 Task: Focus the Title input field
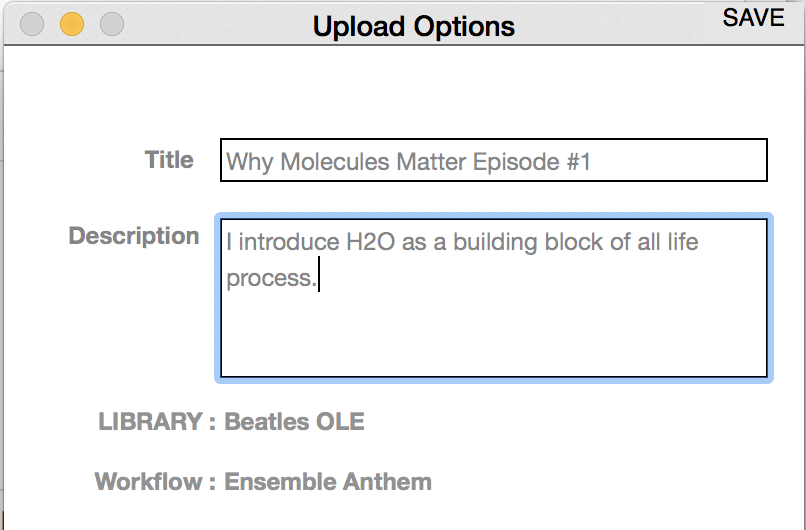tap(493, 160)
